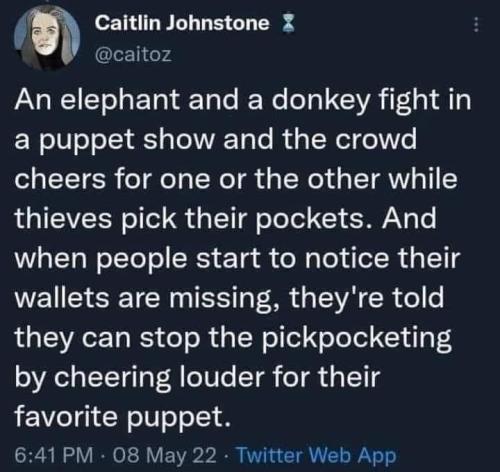The width and height of the screenshot is (500, 472).
Task: Click the word 'crowd' in the tweet
Action: pyautogui.click(x=376, y=139)
